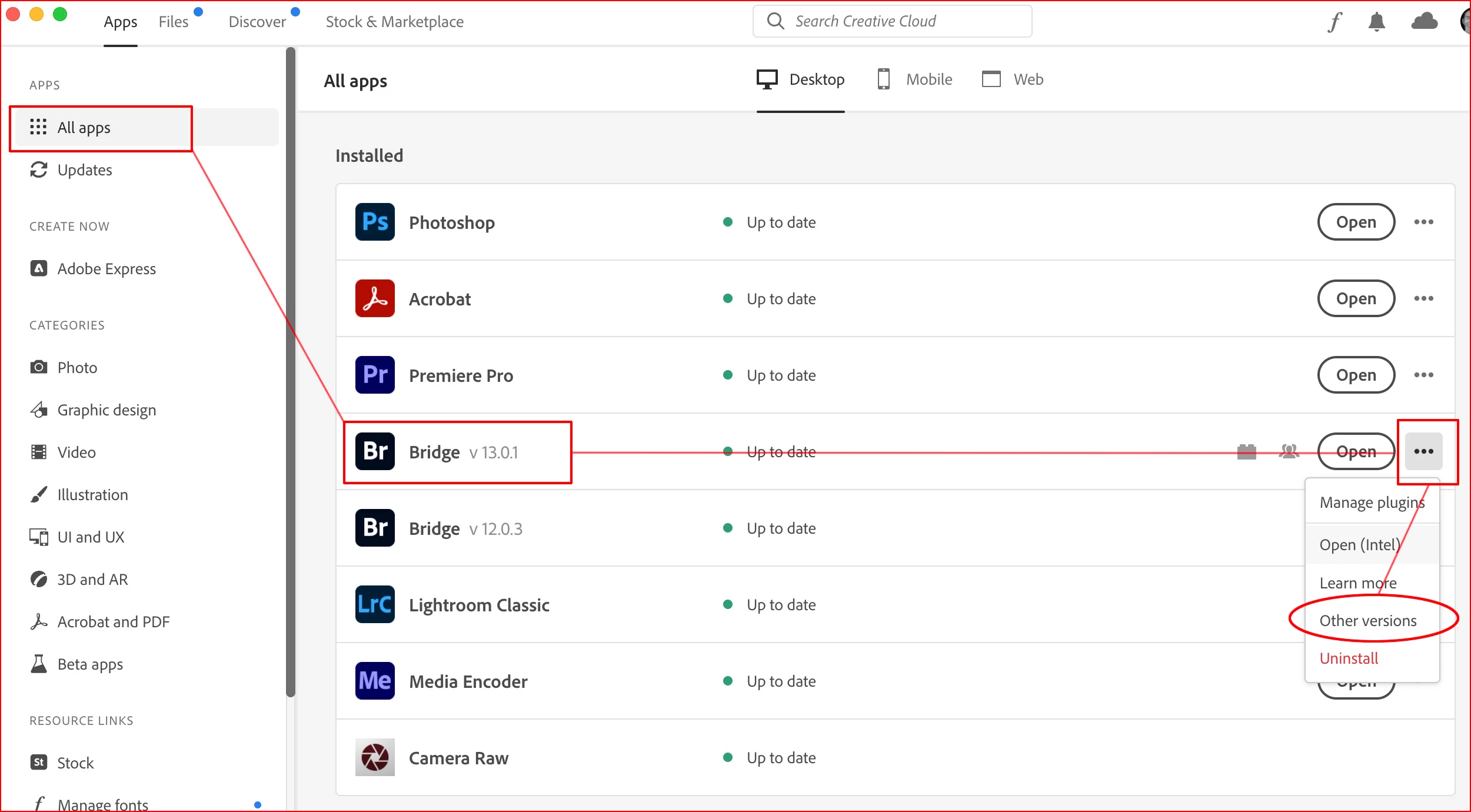The image size is (1471, 812).
Task: Select Uninstall in the Bridge menu
Action: coord(1349,658)
